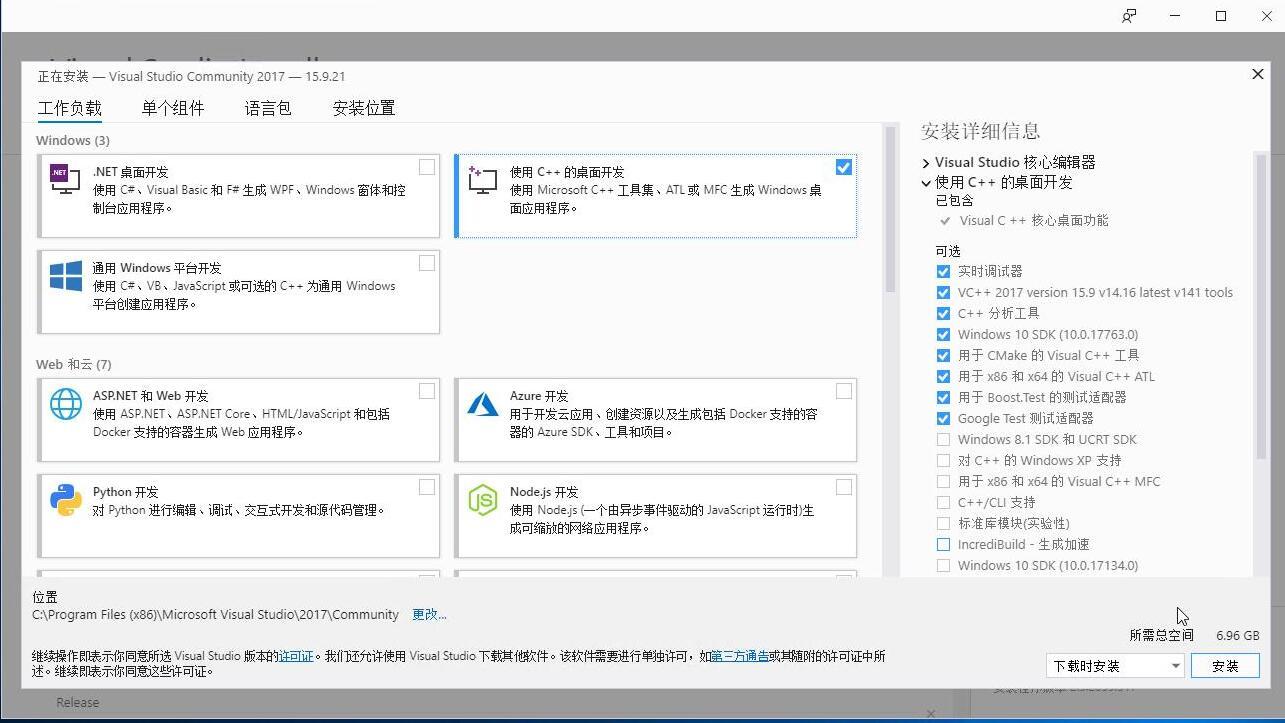This screenshot has width=1285, height=723.
Task: Click the Web 和云 (7) section heading
Action: 74,364
